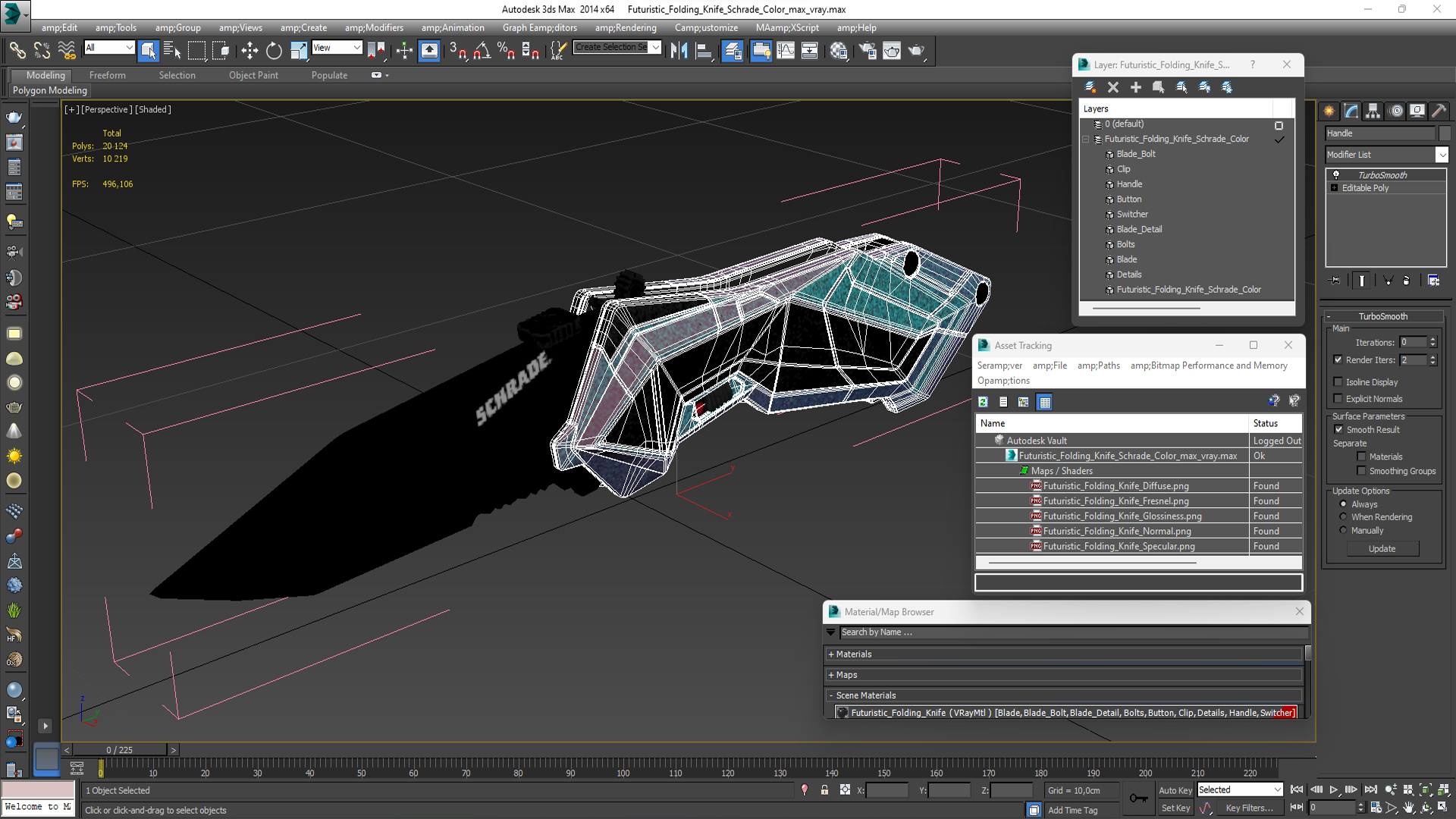This screenshot has width=1456, height=819.
Task: Open the Create panel tab icon
Action: (1329, 111)
